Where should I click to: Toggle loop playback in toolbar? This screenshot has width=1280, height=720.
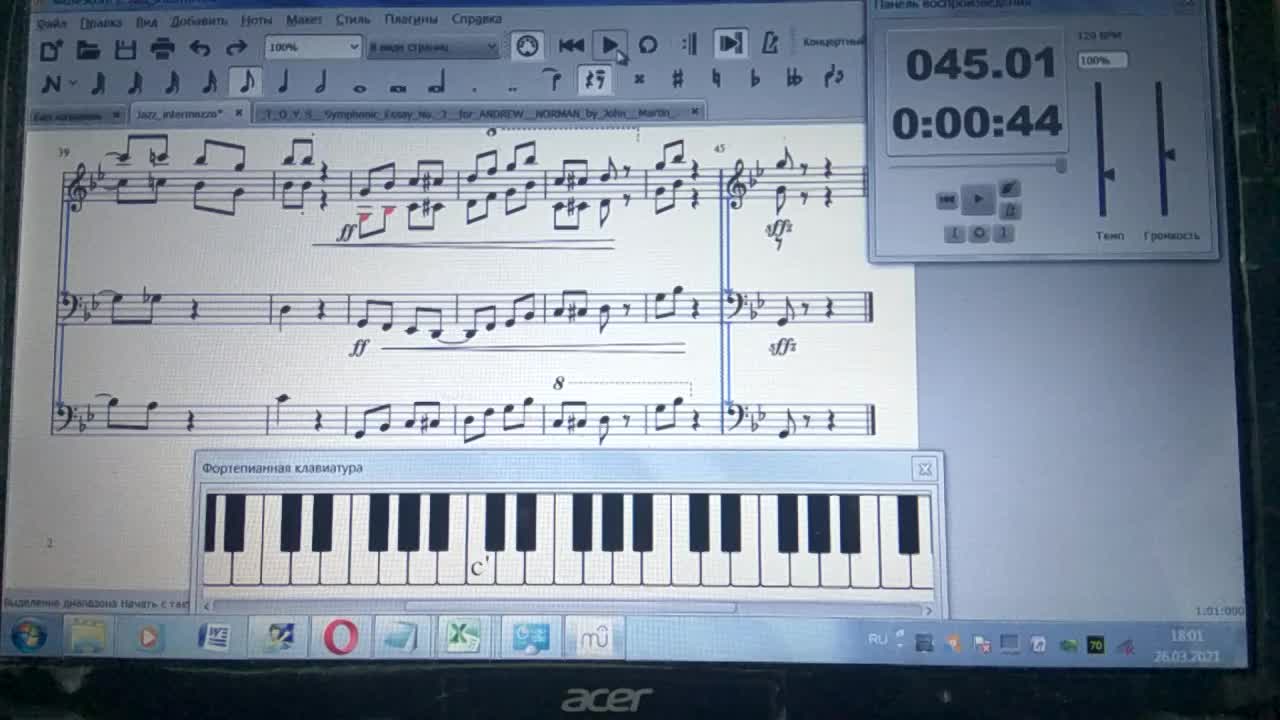(x=648, y=45)
